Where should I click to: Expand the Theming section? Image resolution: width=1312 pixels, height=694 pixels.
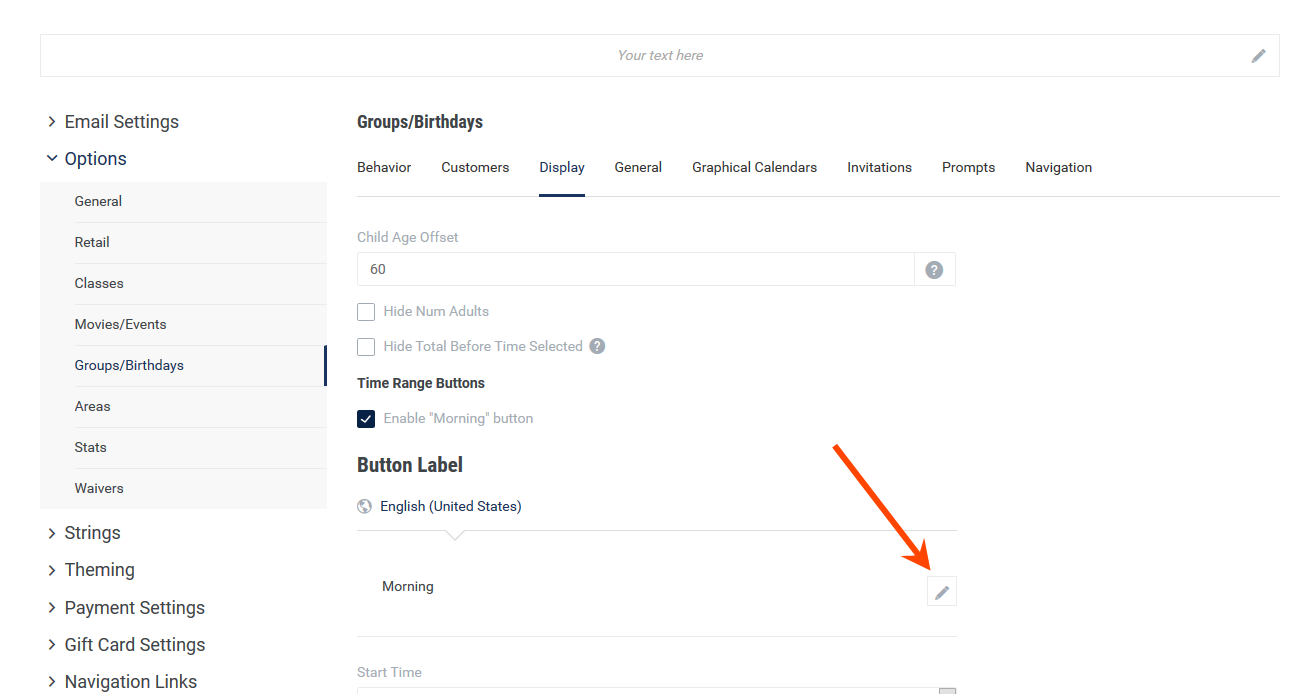(91, 570)
